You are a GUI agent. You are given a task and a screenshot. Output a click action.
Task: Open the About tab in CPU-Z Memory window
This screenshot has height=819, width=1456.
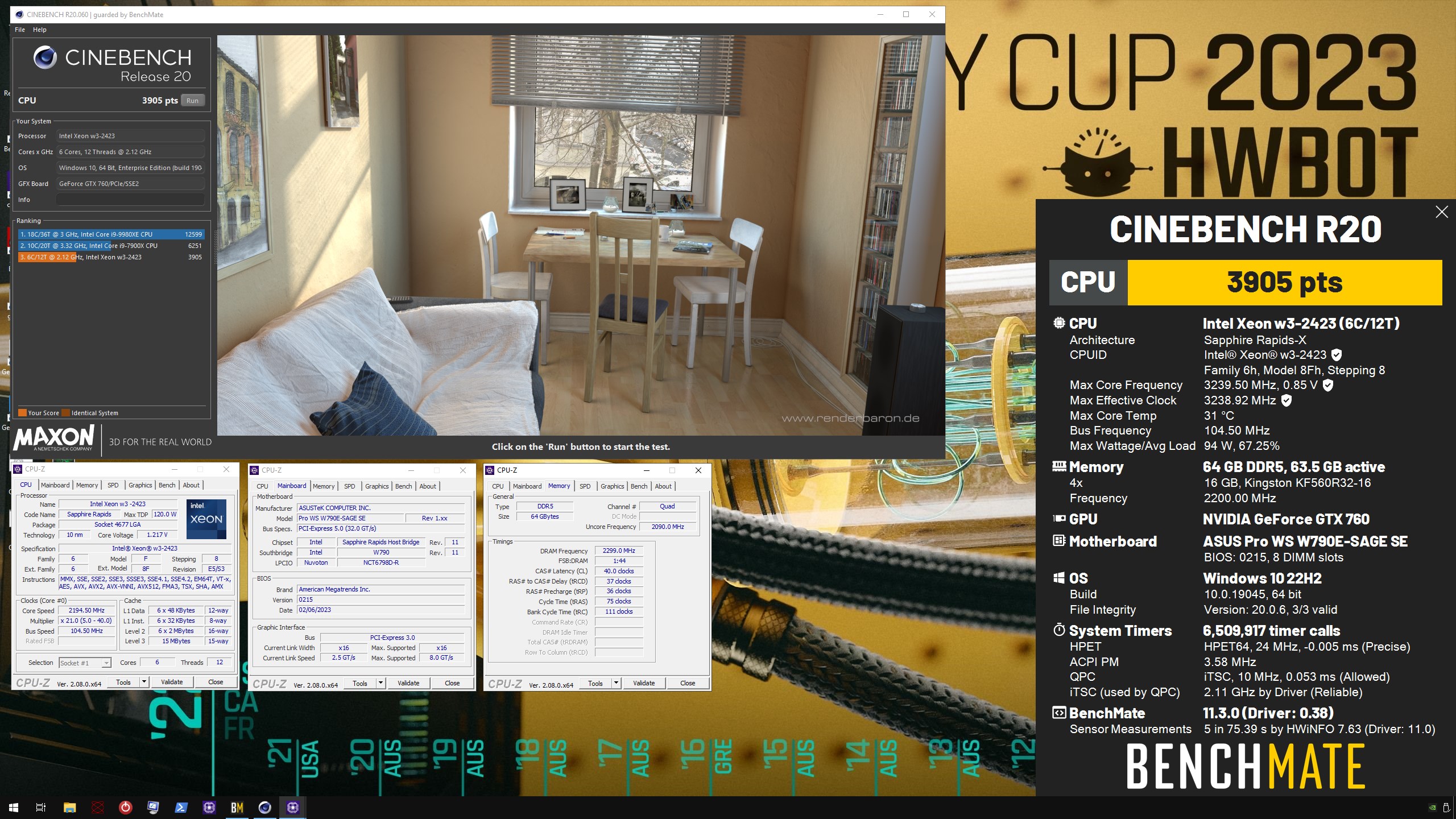(x=663, y=486)
